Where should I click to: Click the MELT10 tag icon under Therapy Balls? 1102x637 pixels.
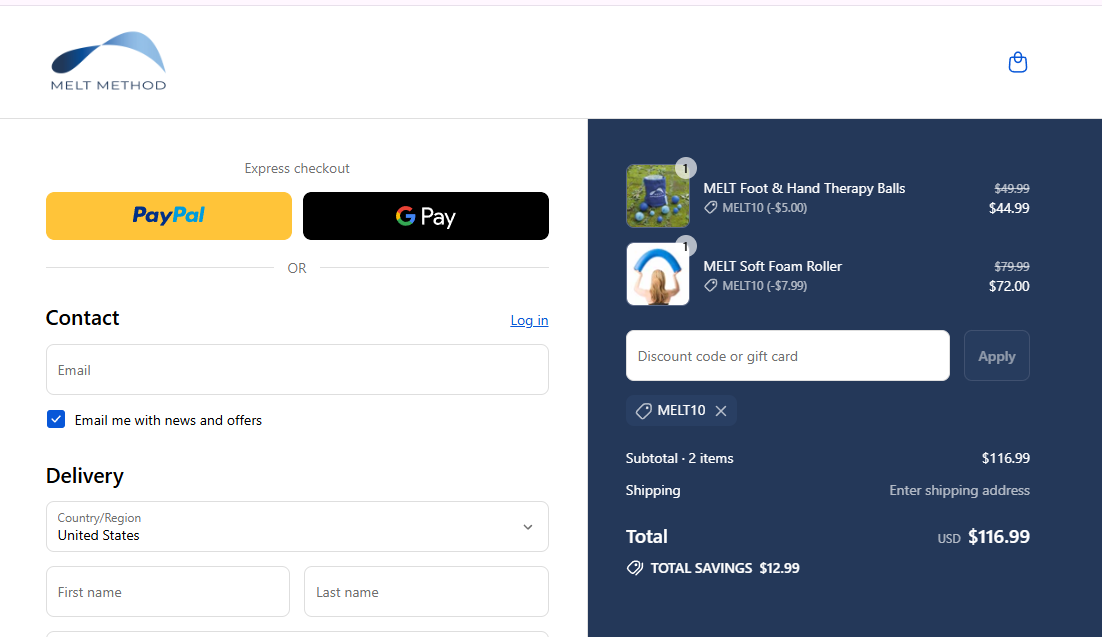(711, 207)
